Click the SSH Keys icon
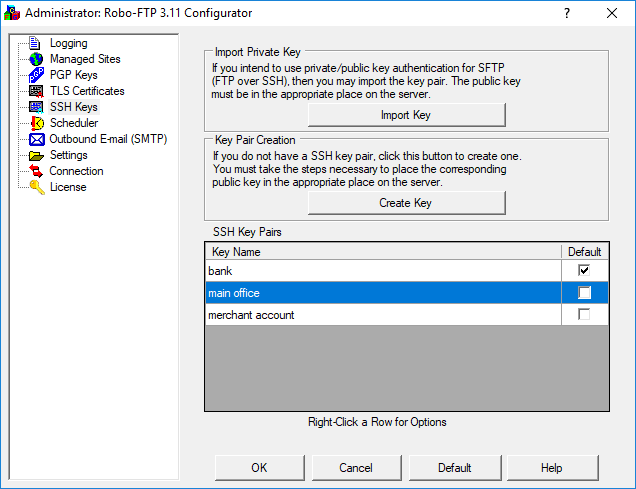This screenshot has width=636, height=489. [36, 107]
